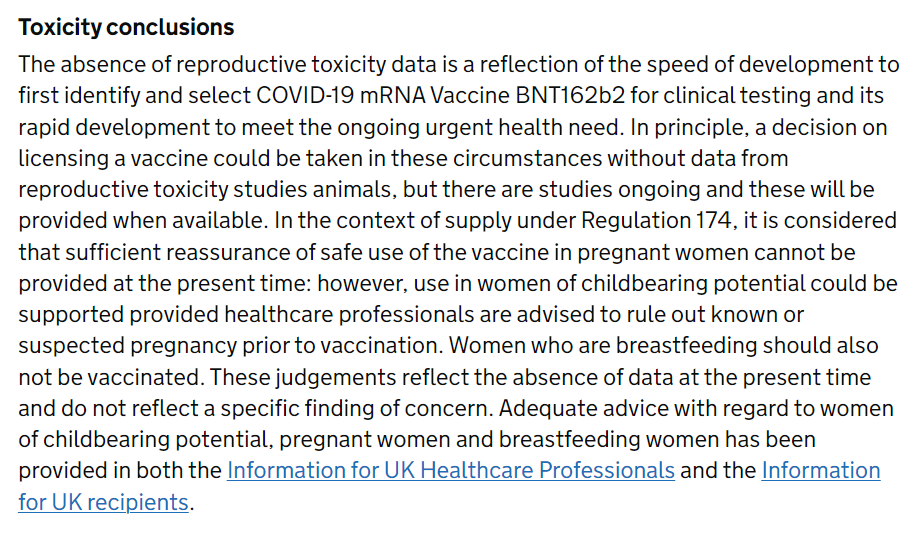
Task: Click the words These judgements reflect
Action: click(339, 377)
